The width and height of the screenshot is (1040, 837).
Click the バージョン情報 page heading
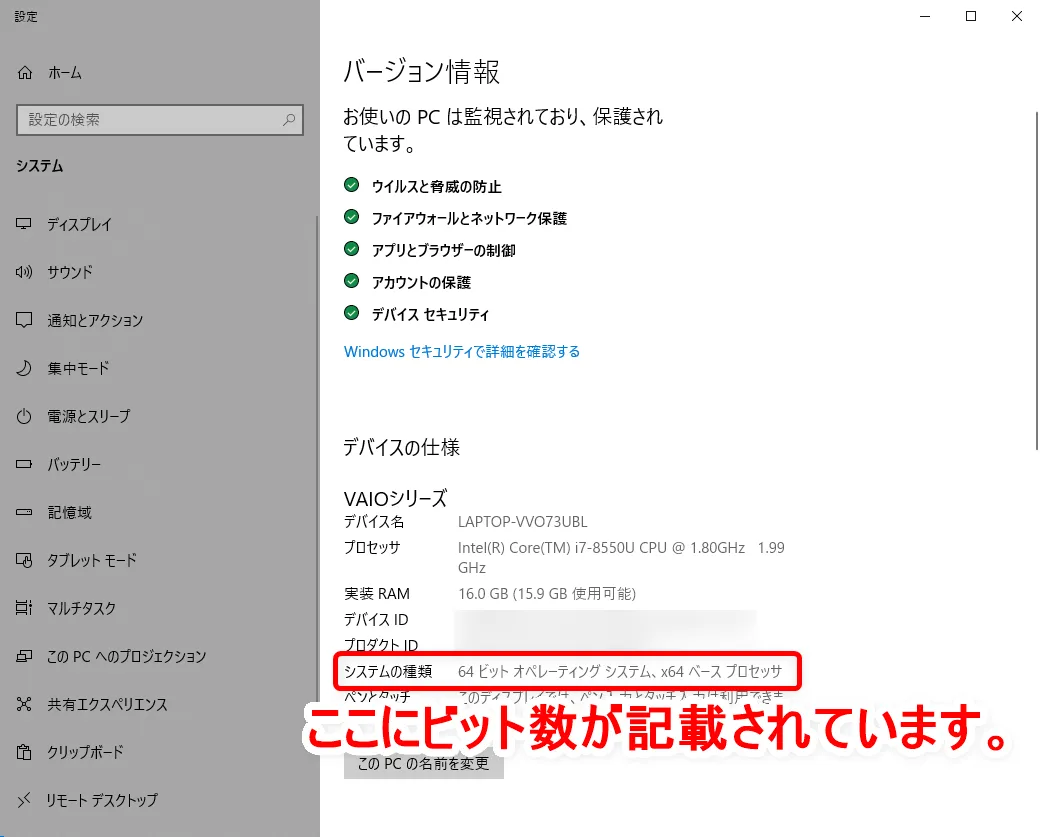(x=421, y=72)
